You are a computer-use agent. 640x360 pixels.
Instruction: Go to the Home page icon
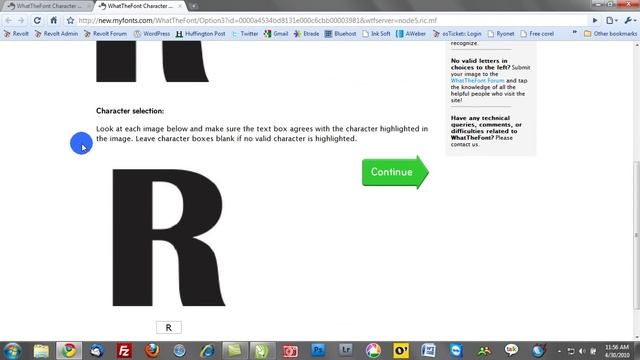53,20
